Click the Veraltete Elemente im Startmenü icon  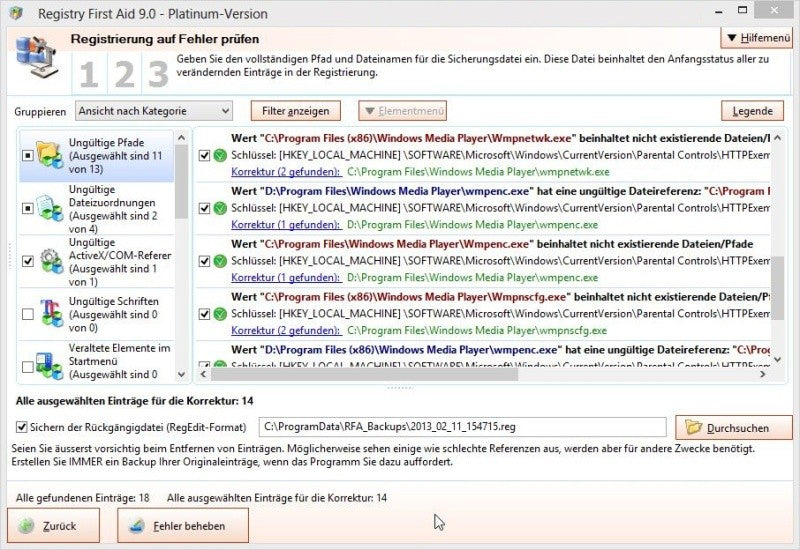(x=49, y=365)
